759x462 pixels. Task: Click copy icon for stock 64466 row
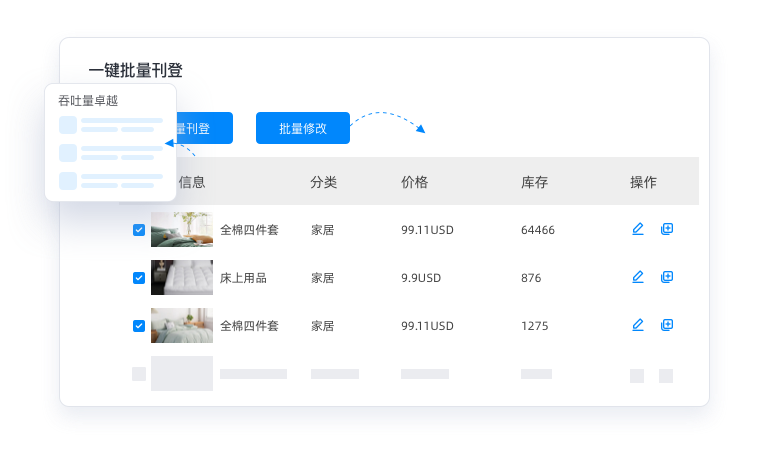[x=667, y=229]
